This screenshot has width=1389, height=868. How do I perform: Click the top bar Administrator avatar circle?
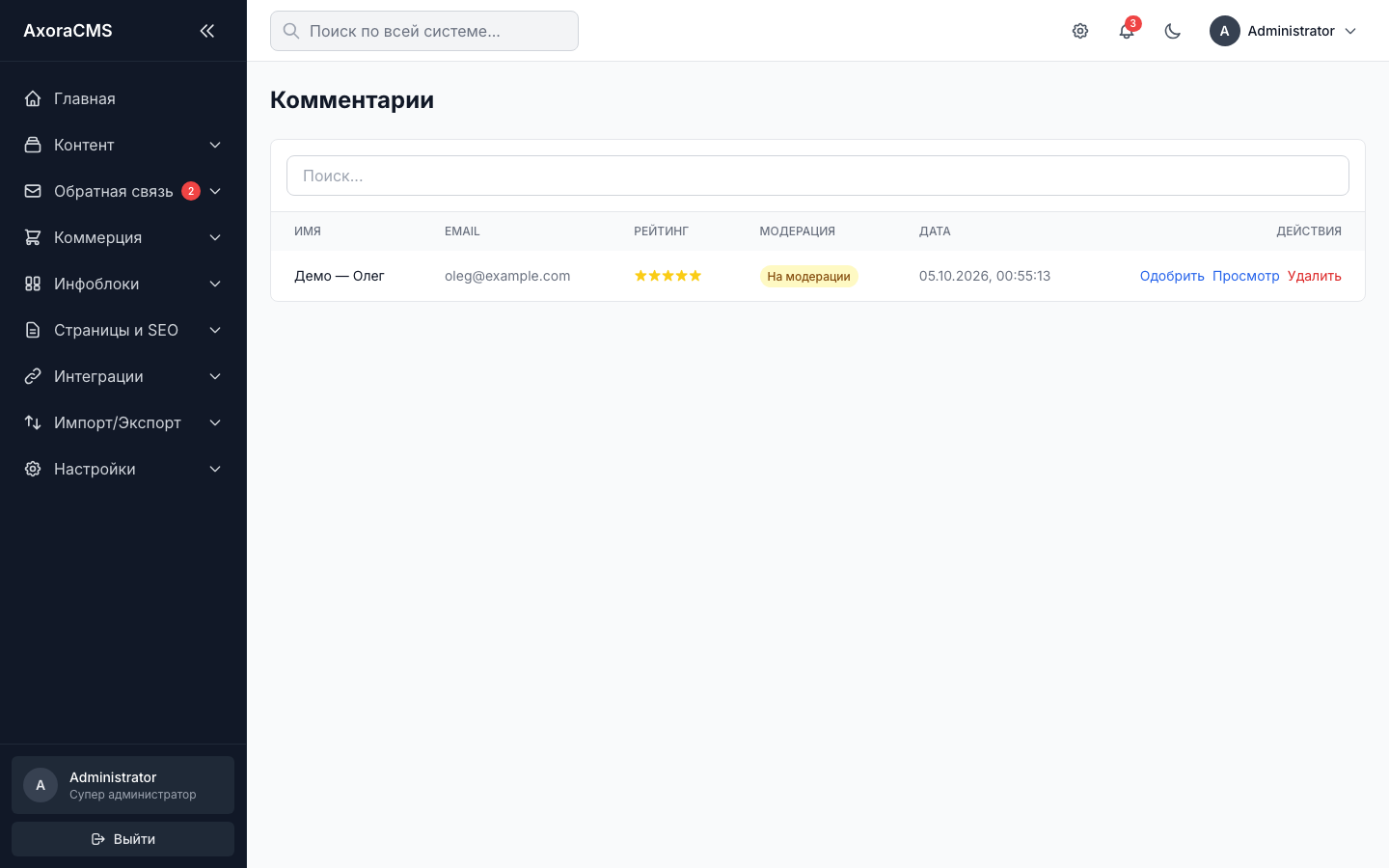tap(1225, 31)
